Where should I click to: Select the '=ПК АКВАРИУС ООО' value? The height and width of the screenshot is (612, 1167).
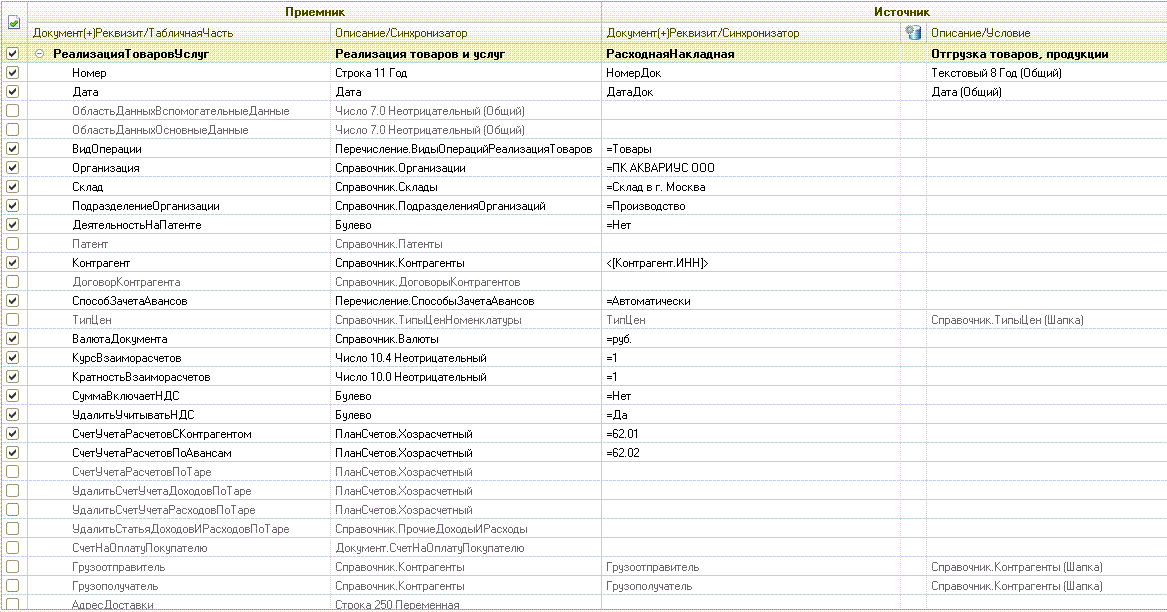click(x=752, y=168)
